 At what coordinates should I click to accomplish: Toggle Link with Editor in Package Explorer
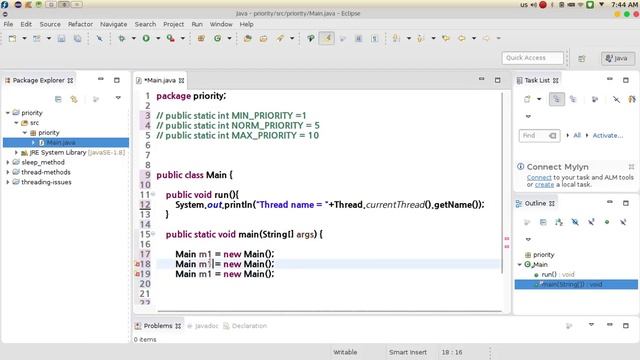tap(74, 99)
